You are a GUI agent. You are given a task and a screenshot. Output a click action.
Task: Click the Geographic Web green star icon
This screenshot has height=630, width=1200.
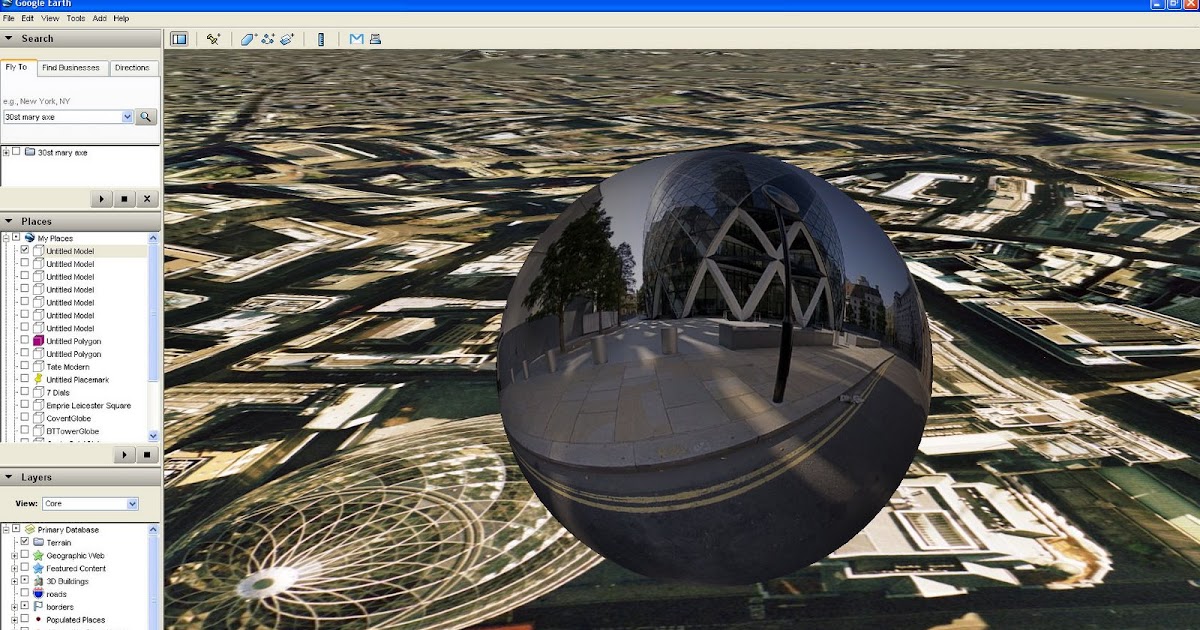pyautogui.click(x=38, y=555)
